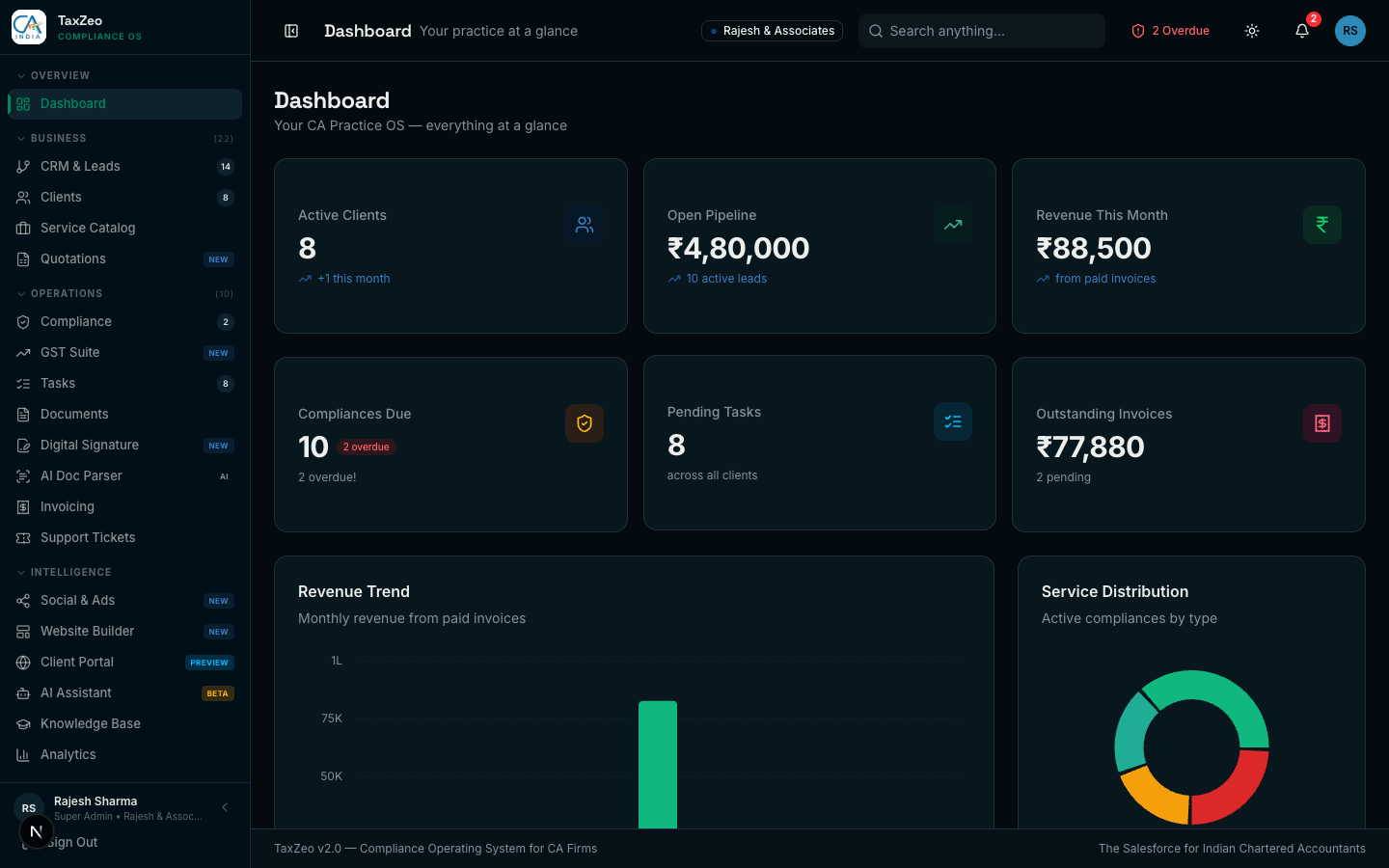Click the Service Distribution heading
This screenshot has height=868, width=1389.
1115,592
